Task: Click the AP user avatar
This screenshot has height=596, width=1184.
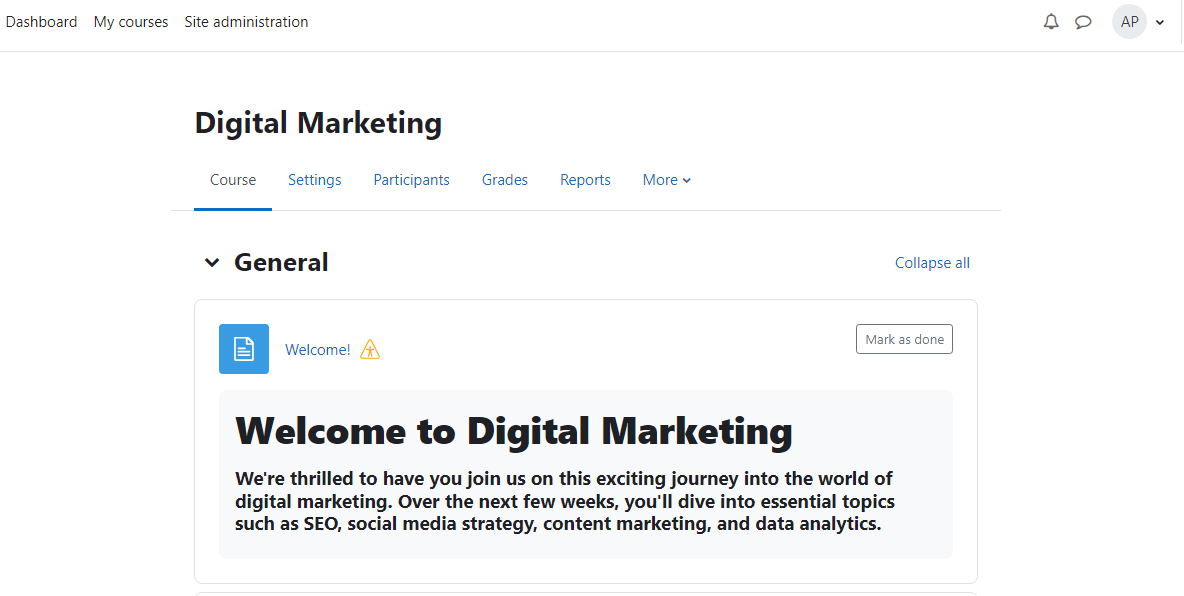Action: pyautogui.click(x=1129, y=22)
